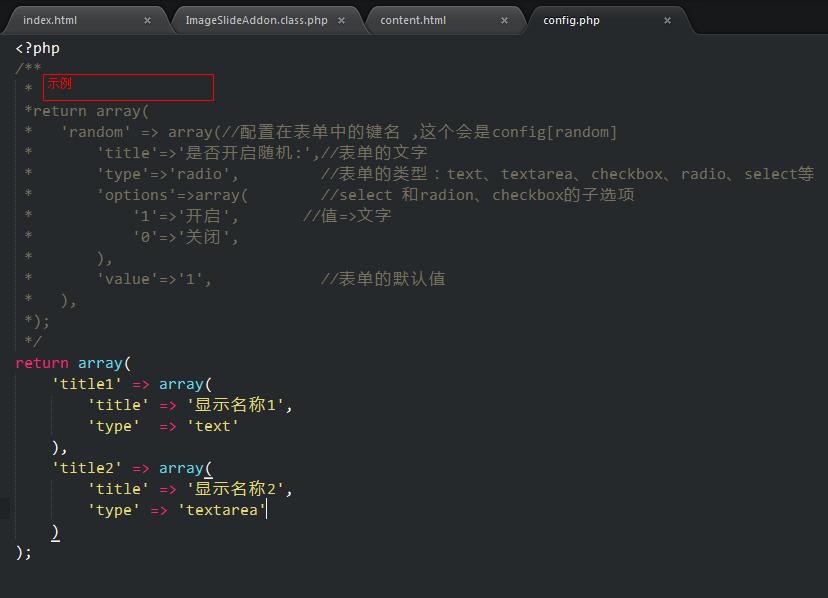828x598 pixels.
Task: Click the 'textarea' type value
Action: coord(222,510)
